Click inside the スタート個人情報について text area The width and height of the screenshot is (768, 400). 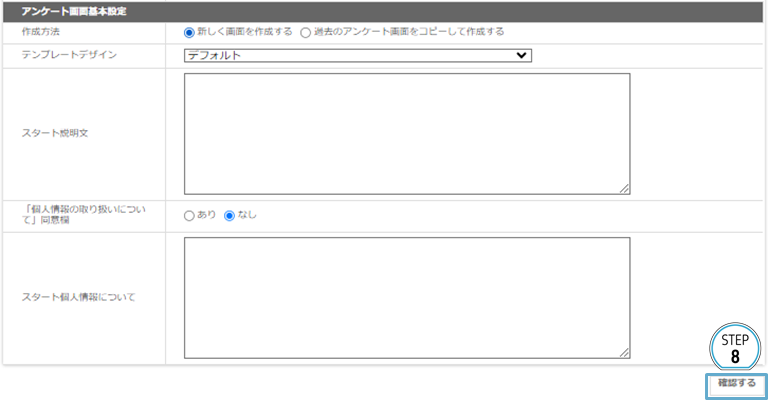click(406, 297)
